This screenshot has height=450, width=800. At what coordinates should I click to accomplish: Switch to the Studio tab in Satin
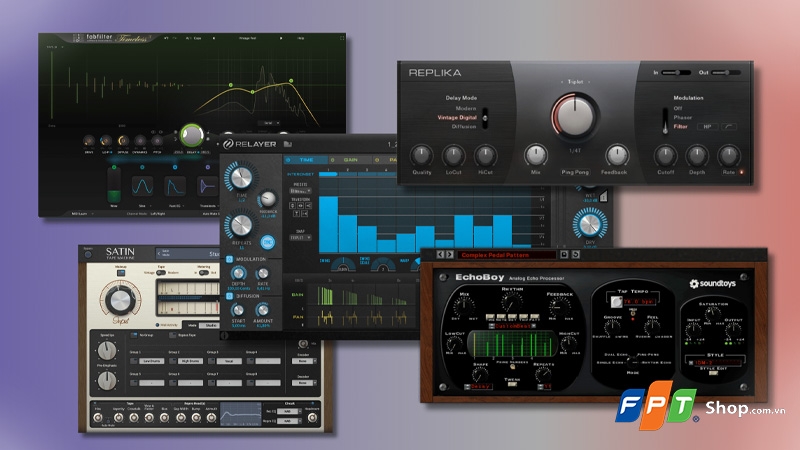tap(211, 325)
